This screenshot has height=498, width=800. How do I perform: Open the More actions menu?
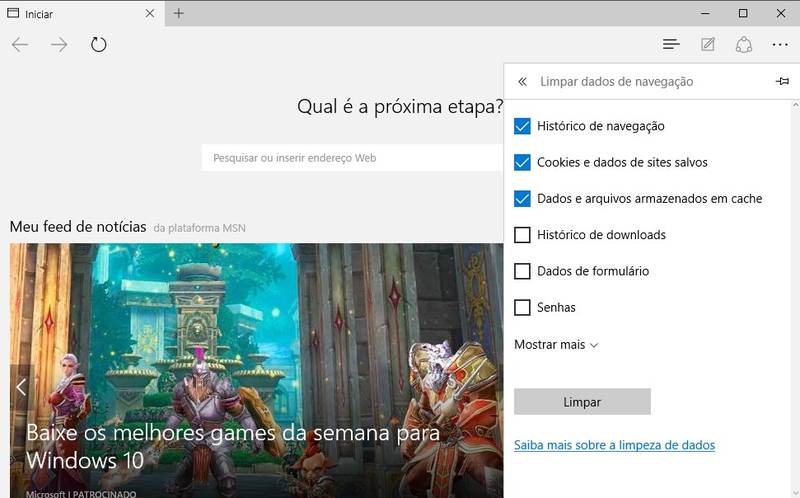[x=780, y=45]
